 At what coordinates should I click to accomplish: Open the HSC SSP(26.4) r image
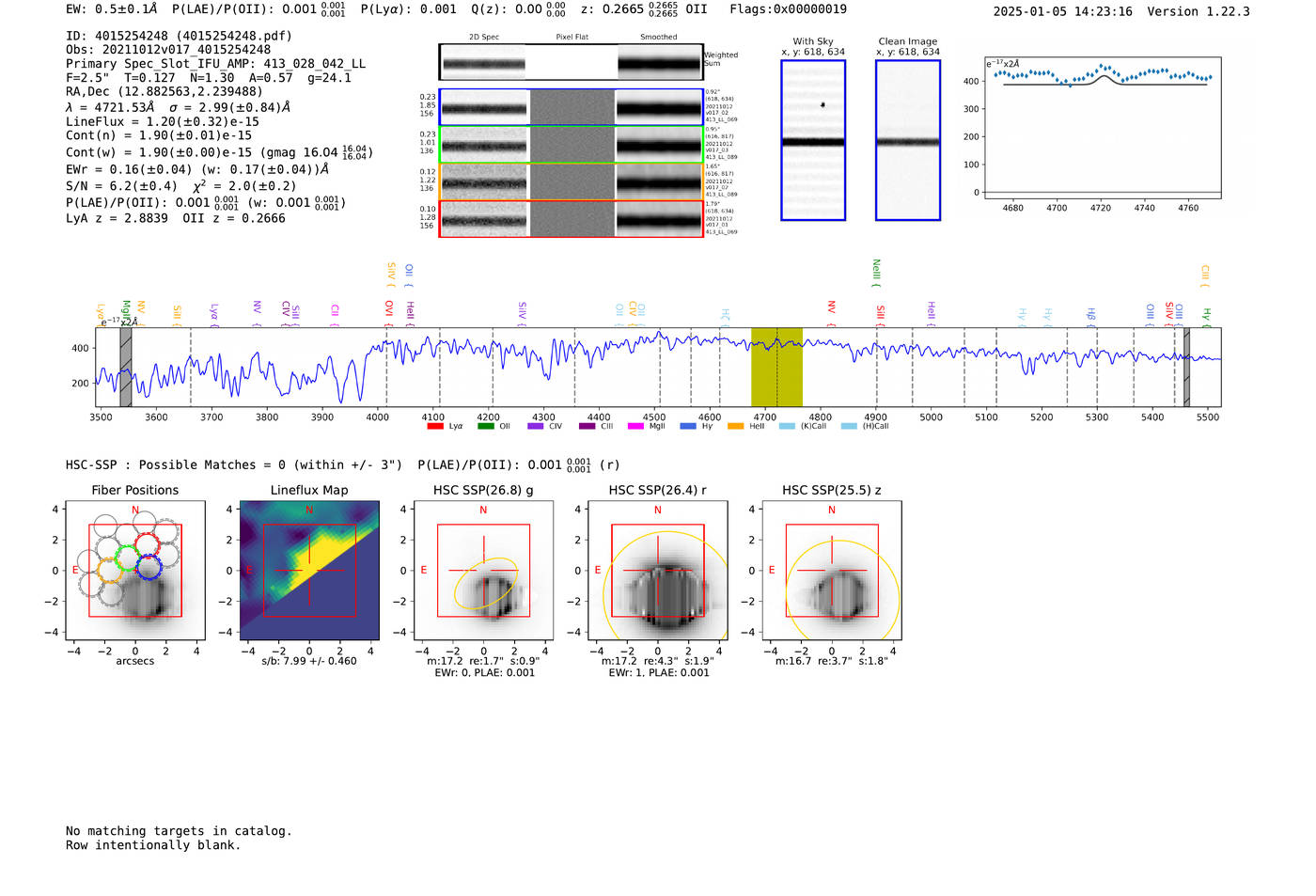click(x=658, y=571)
